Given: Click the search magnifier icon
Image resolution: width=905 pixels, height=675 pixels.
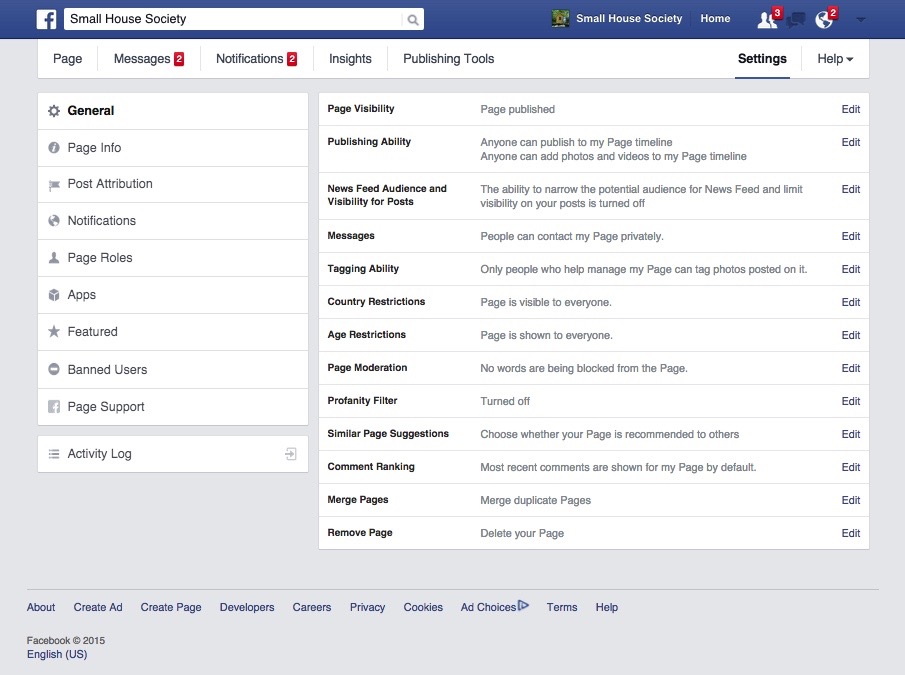Looking at the screenshot, I should 413,20.
